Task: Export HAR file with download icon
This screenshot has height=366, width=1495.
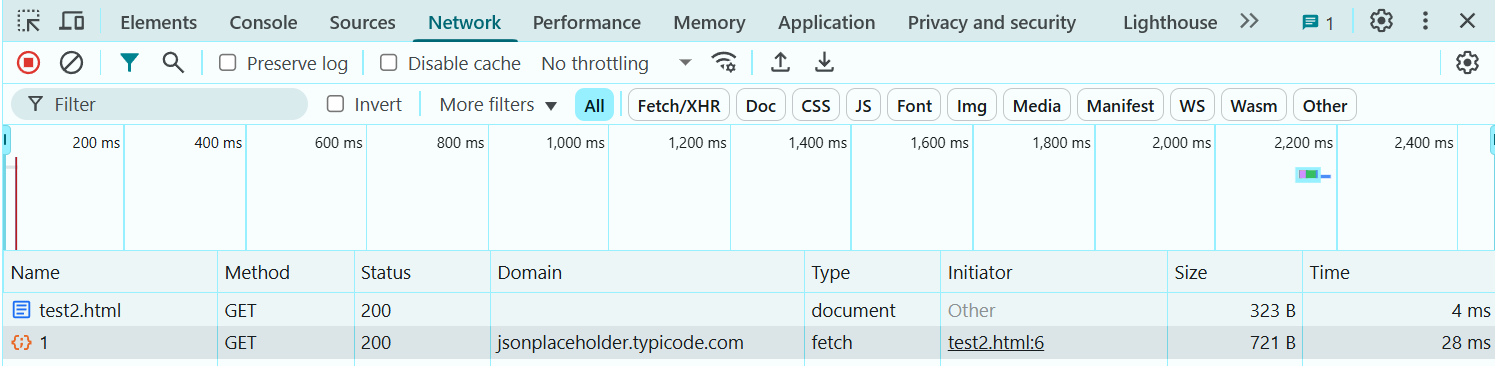Action: tap(824, 63)
